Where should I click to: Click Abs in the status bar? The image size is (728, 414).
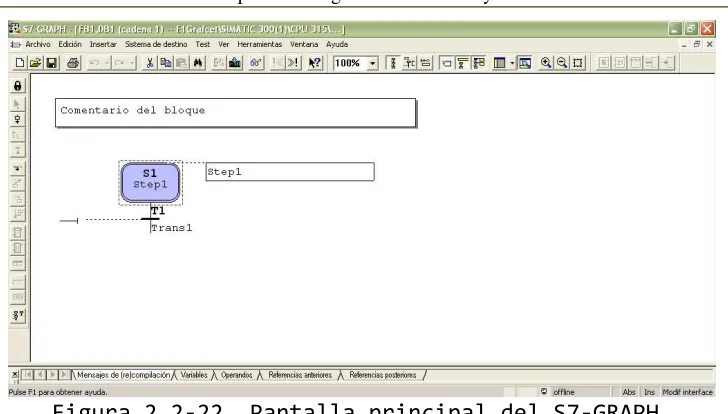(629, 392)
